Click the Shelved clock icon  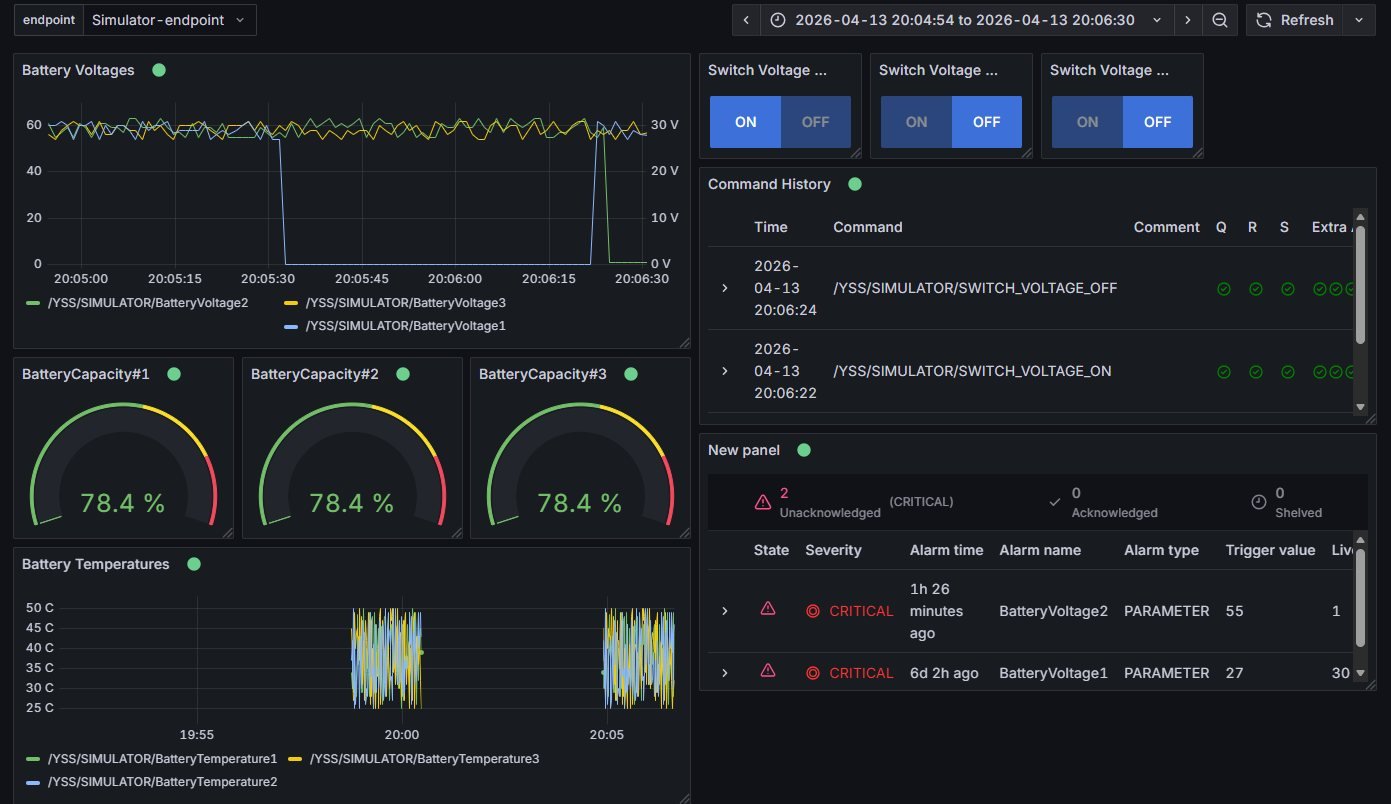point(1259,502)
